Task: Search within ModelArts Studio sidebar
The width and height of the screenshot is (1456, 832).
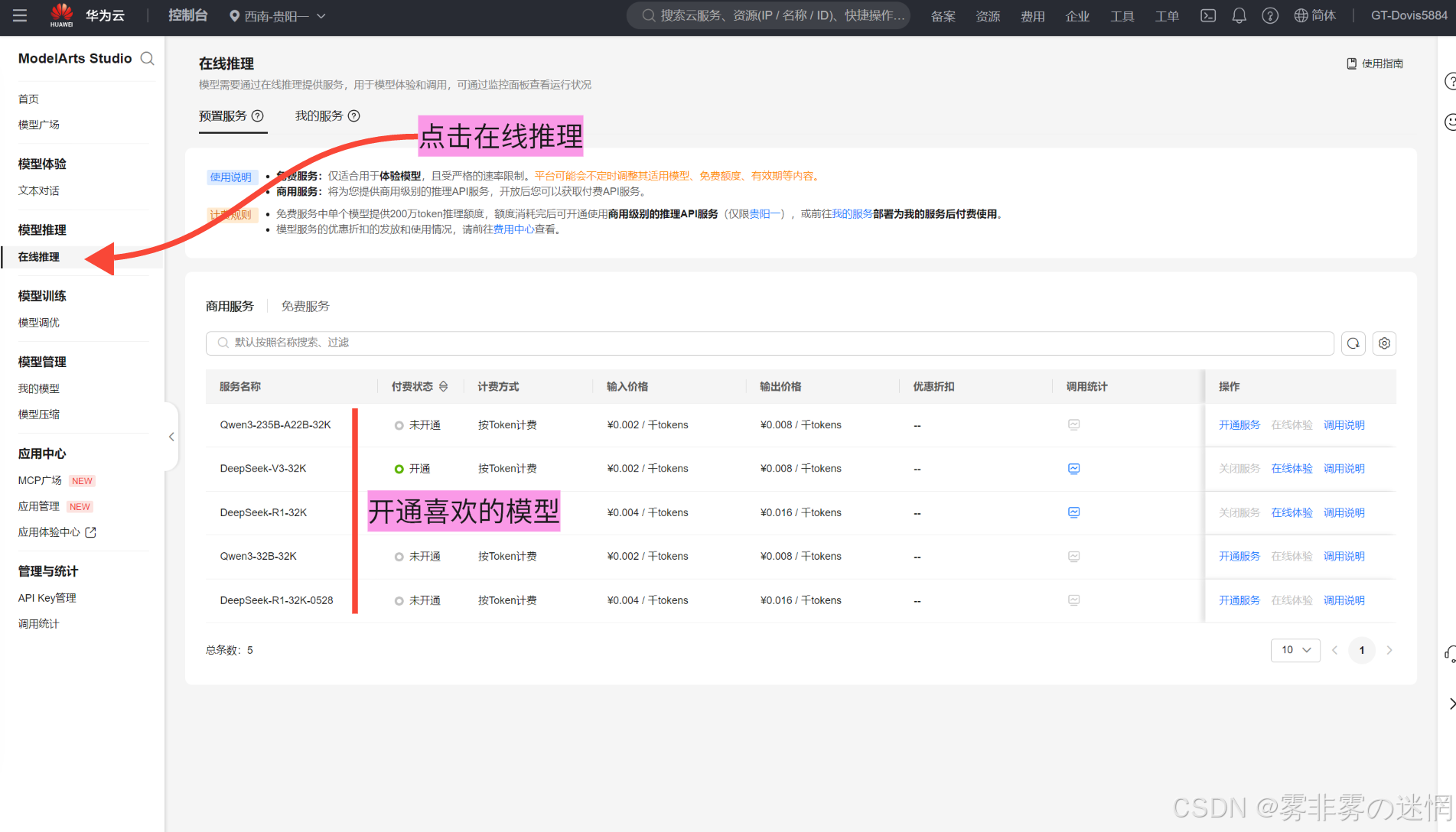Action: (148, 59)
